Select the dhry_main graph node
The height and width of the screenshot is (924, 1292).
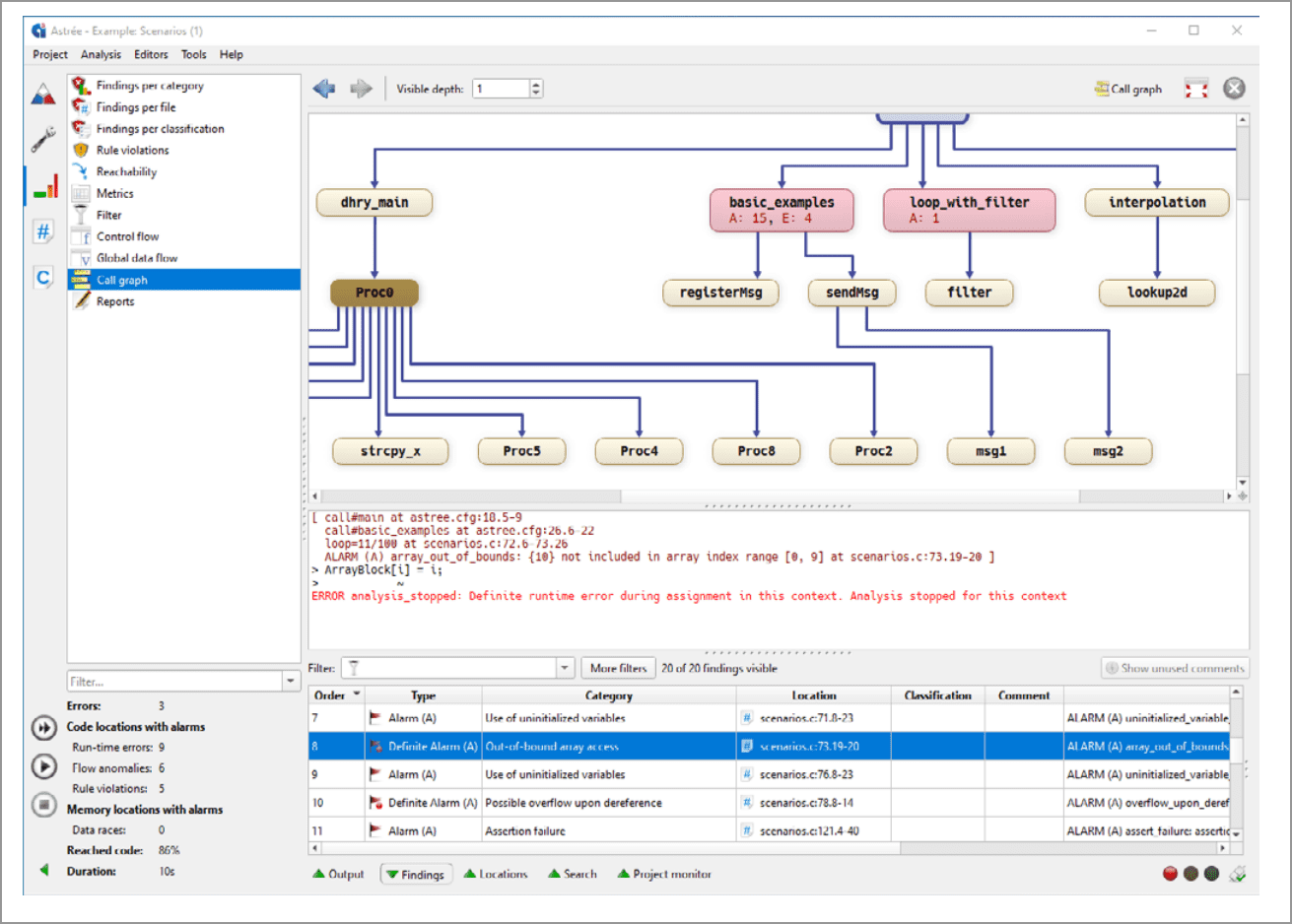[x=374, y=203]
